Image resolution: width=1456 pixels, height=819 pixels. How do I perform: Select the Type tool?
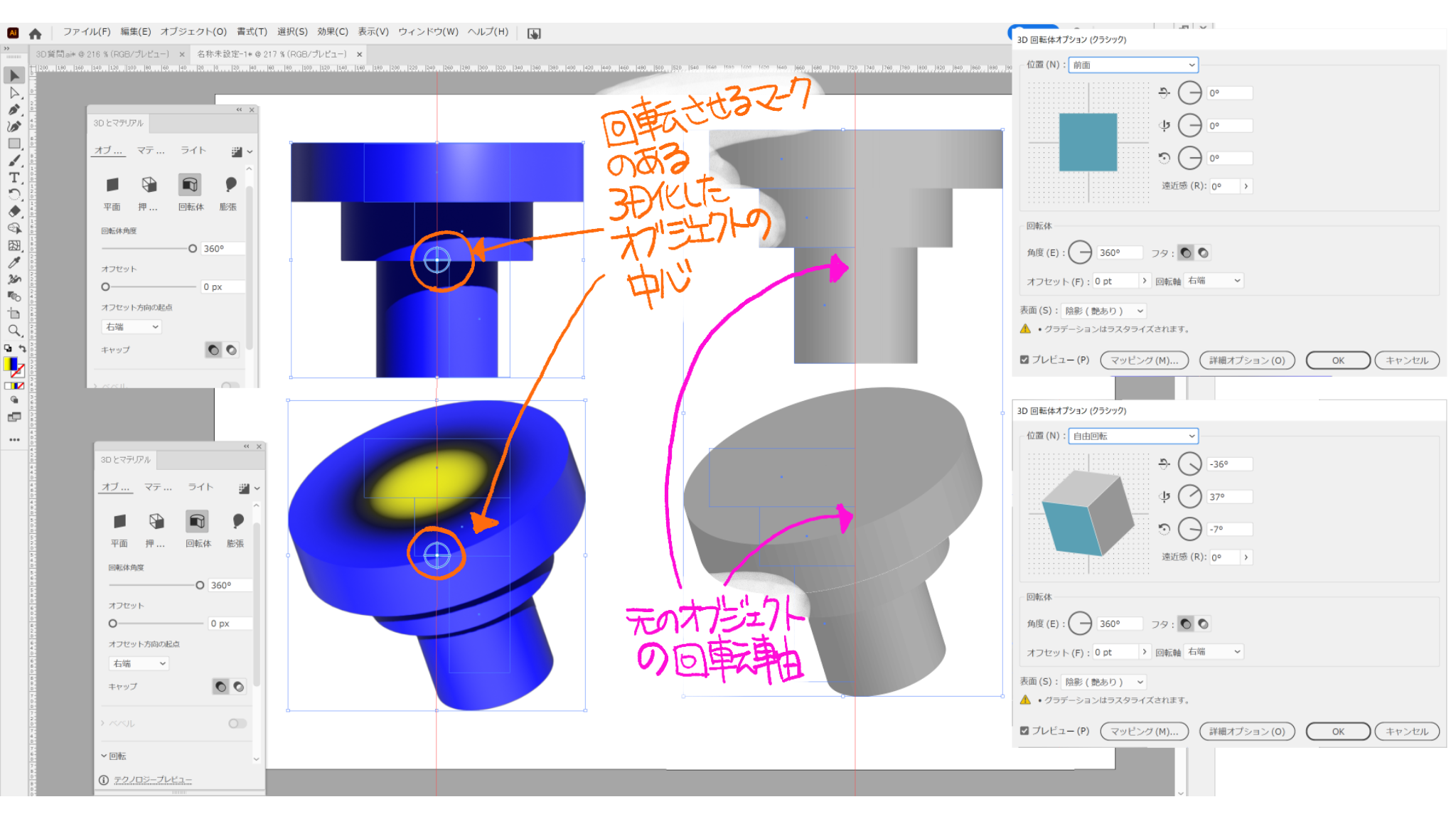click(14, 178)
